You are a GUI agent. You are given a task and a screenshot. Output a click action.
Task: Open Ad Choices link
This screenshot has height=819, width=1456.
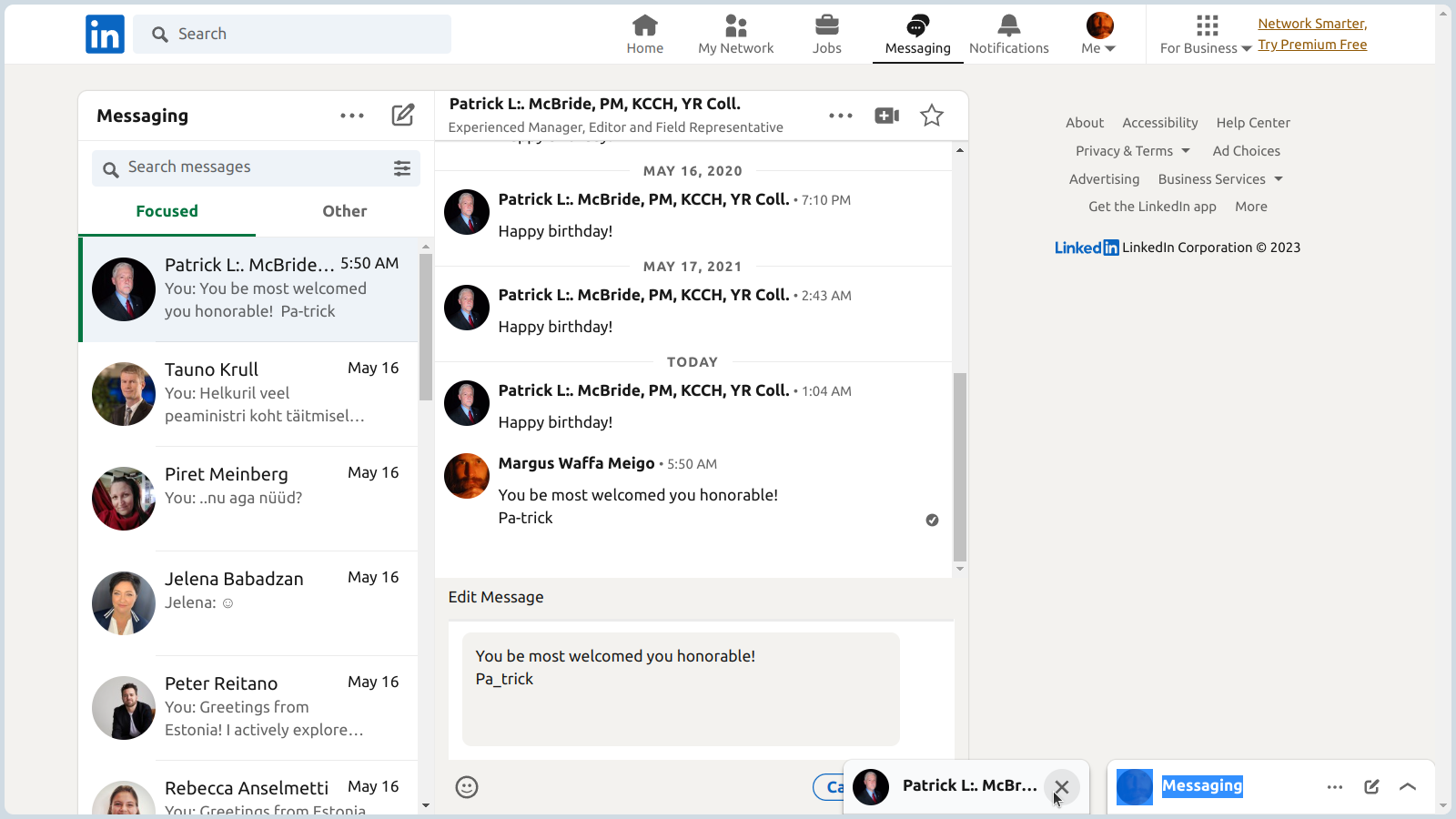coord(1247,151)
